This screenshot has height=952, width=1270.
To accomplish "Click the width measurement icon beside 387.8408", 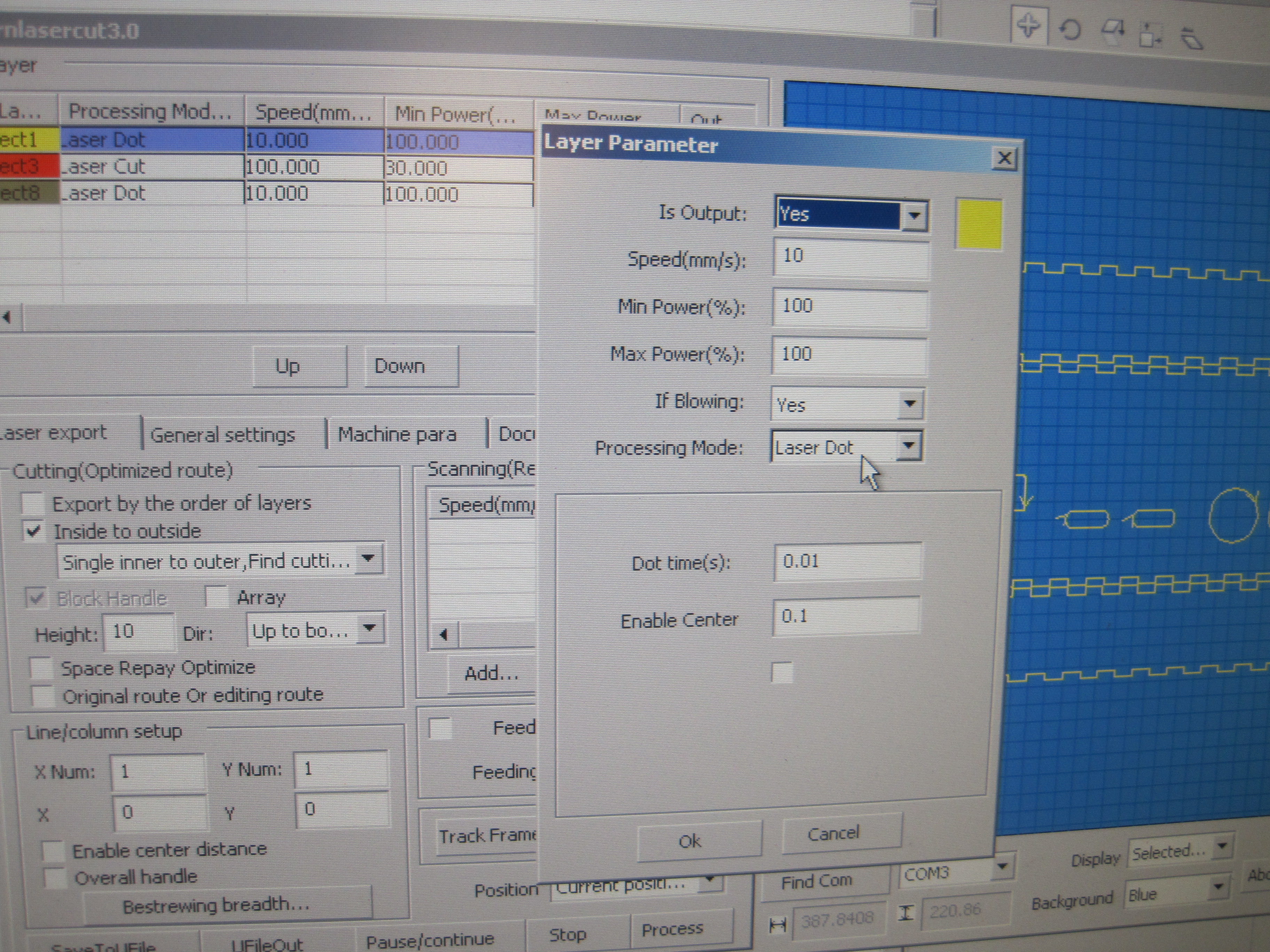I will [x=777, y=925].
